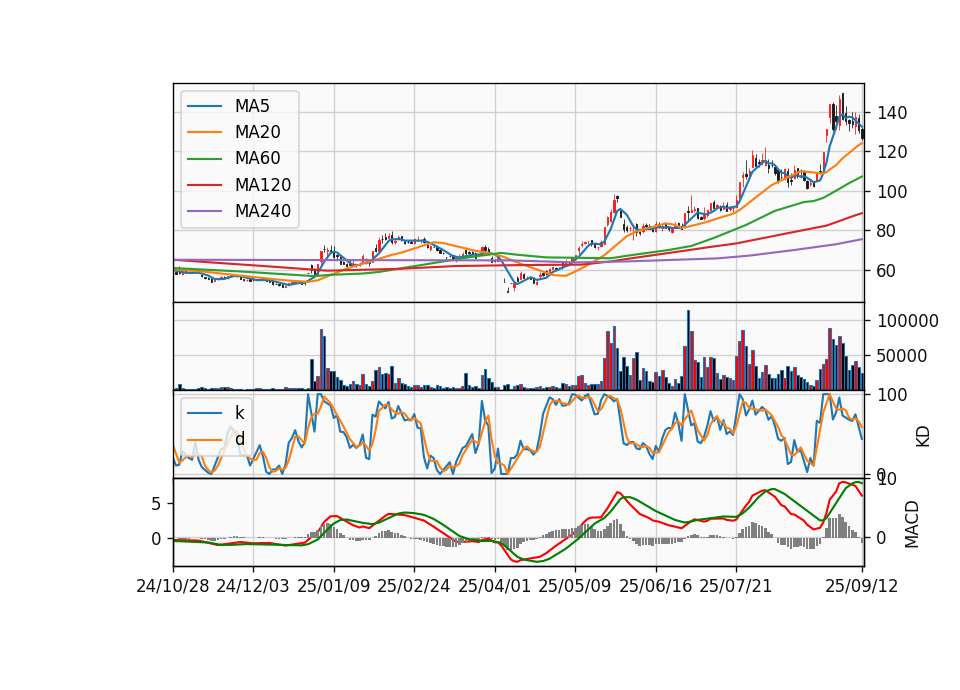Click the orange MA20 legend line sample

tap(204, 132)
